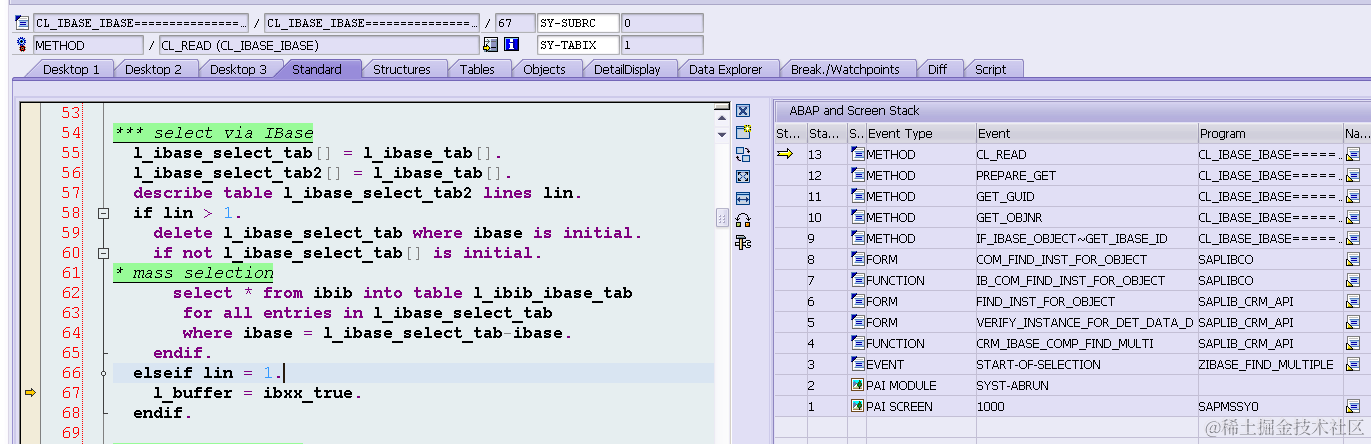1371x444 pixels.
Task: Click the maximize horizontally icon
Action: coord(743,198)
